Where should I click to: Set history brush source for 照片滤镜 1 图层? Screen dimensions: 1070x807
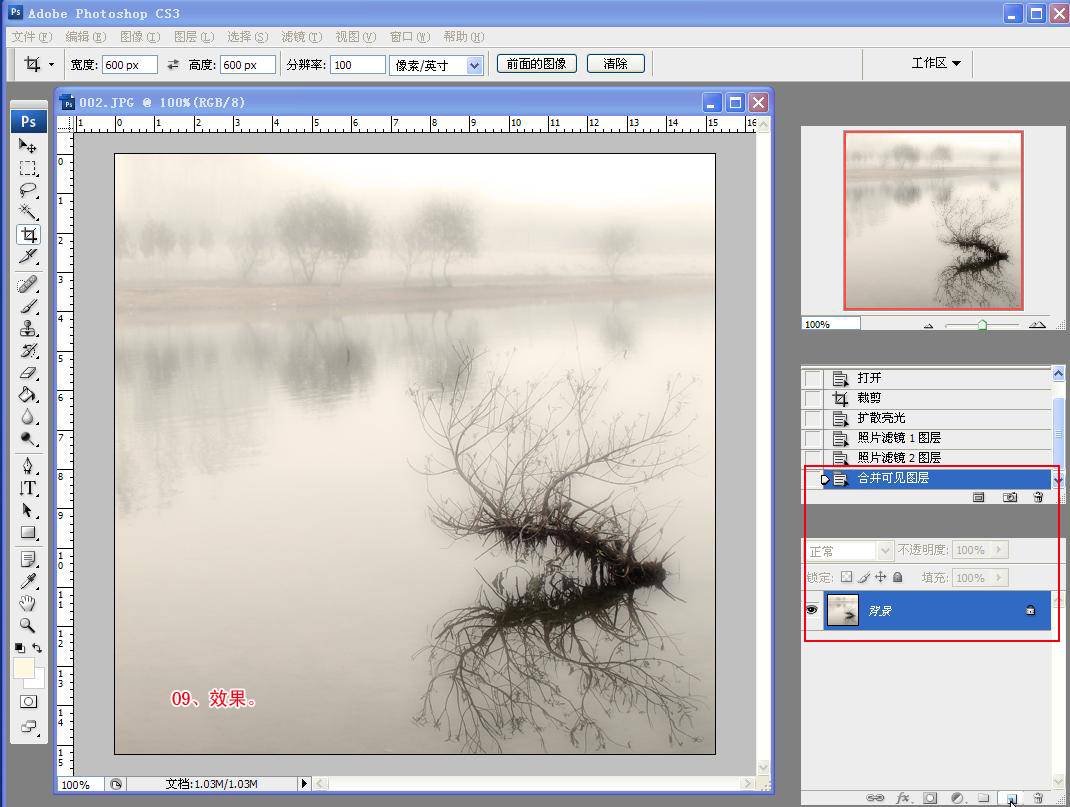(x=812, y=437)
